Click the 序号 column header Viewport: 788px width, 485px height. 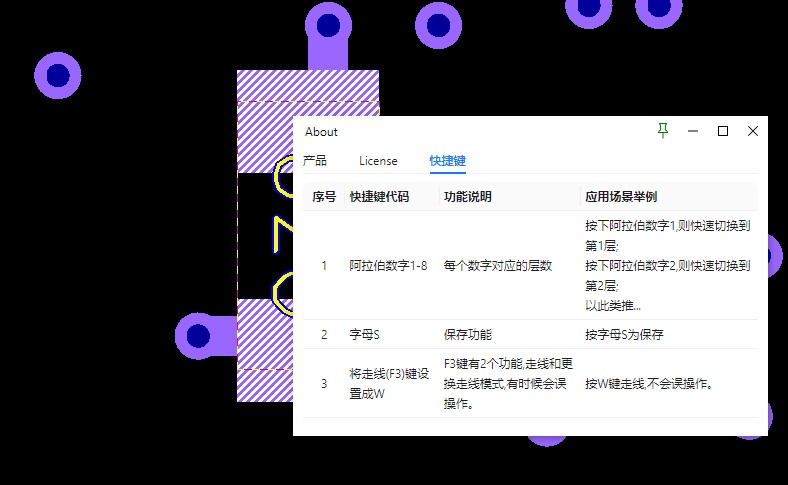tap(324, 197)
